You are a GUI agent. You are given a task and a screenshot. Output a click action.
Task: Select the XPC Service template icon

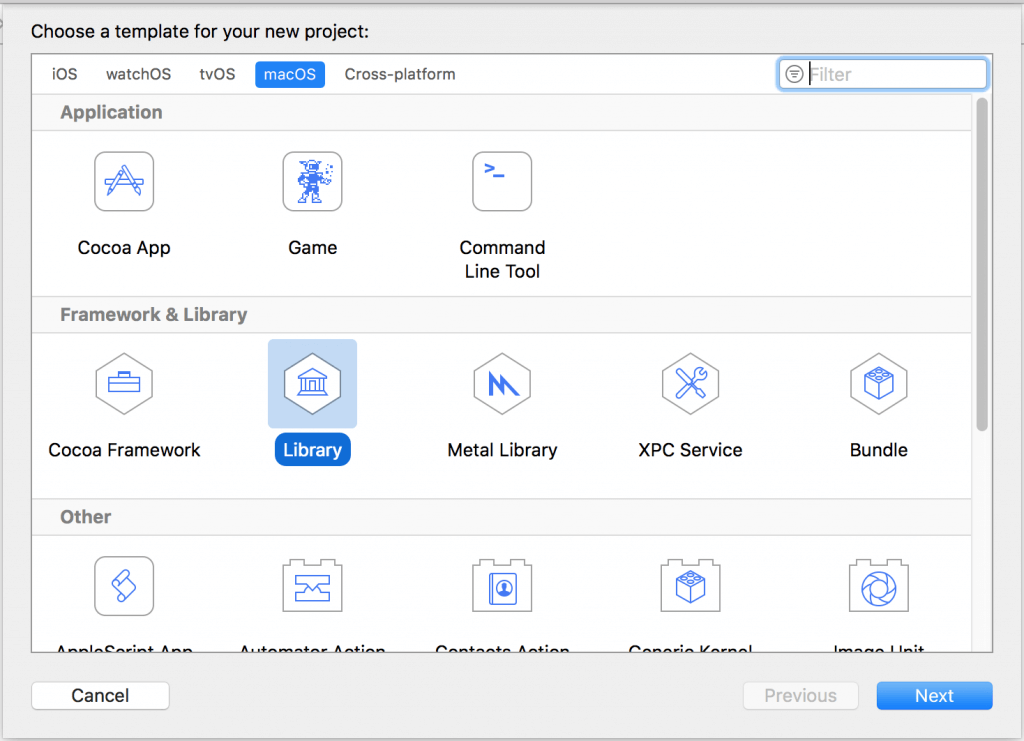(690, 383)
